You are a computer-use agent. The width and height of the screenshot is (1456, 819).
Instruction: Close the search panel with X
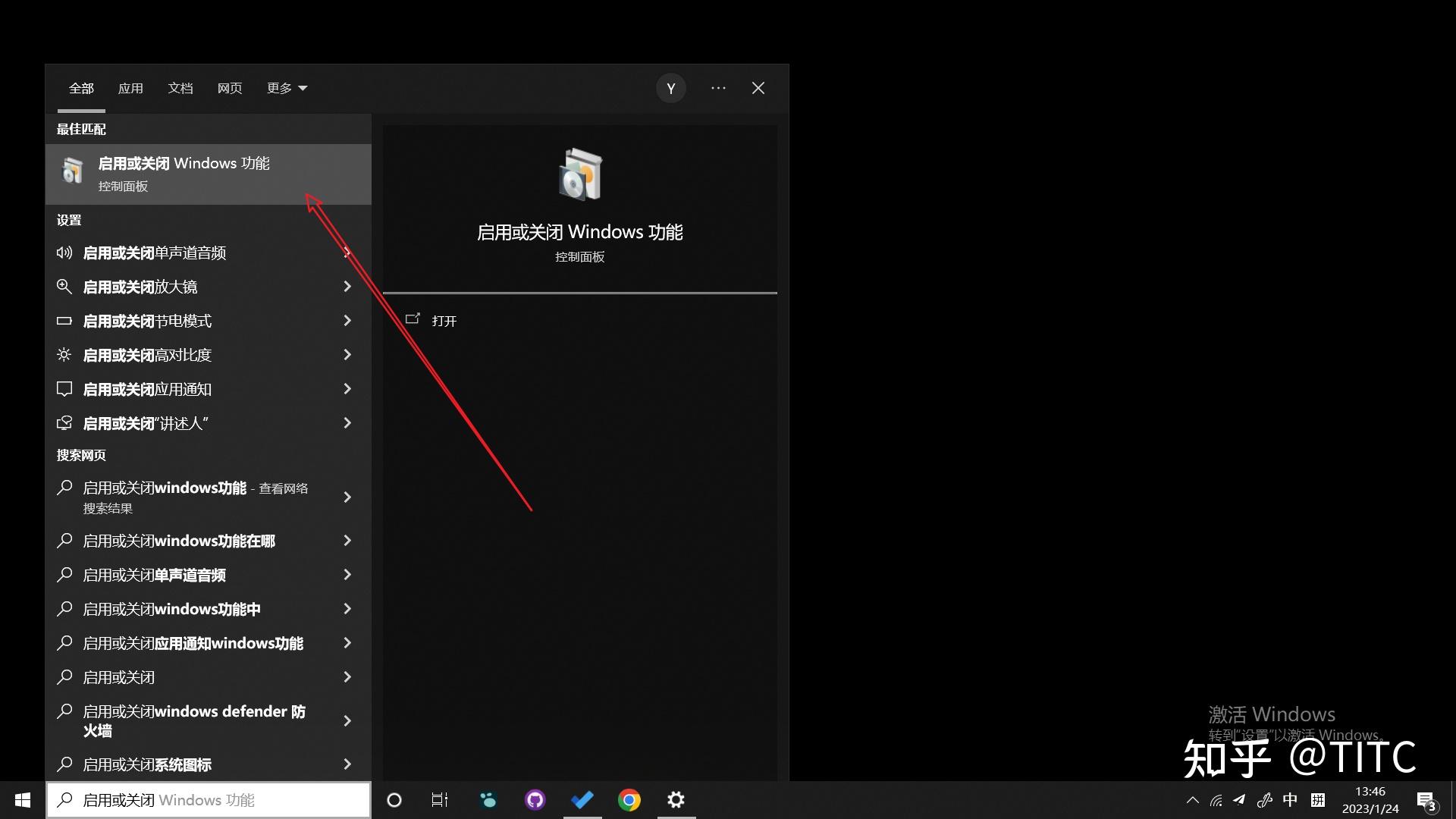[758, 88]
